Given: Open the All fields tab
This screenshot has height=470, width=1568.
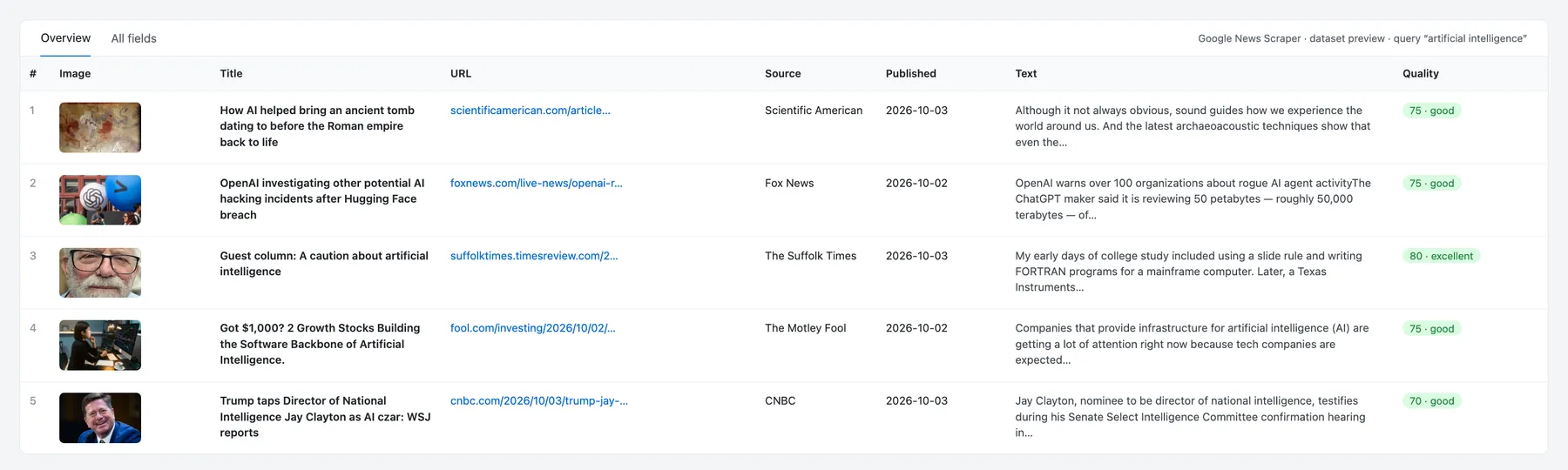Looking at the screenshot, I should (x=134, y=38).
